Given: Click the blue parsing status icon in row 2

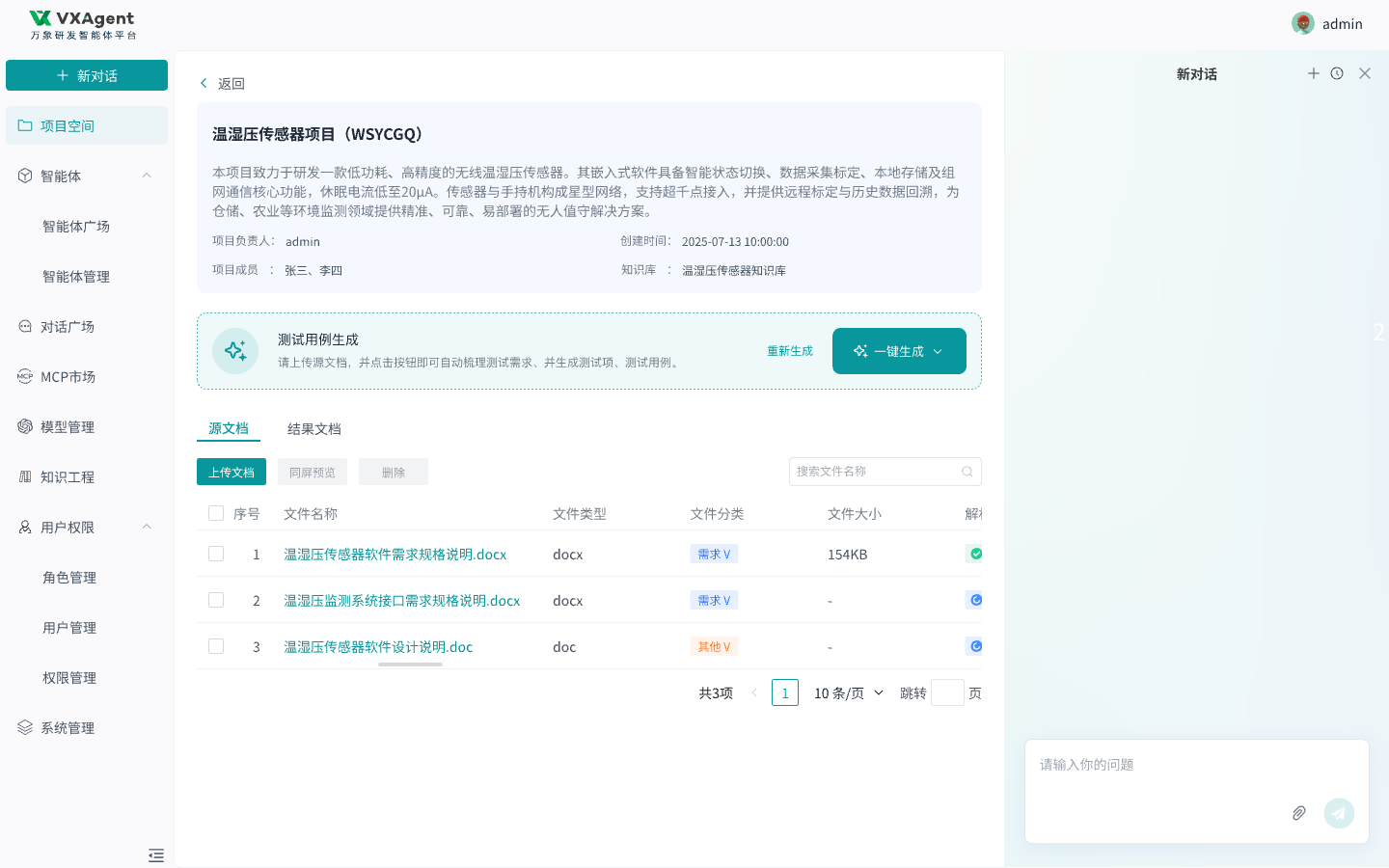Looking at the screenshot, I should point(976,600).
